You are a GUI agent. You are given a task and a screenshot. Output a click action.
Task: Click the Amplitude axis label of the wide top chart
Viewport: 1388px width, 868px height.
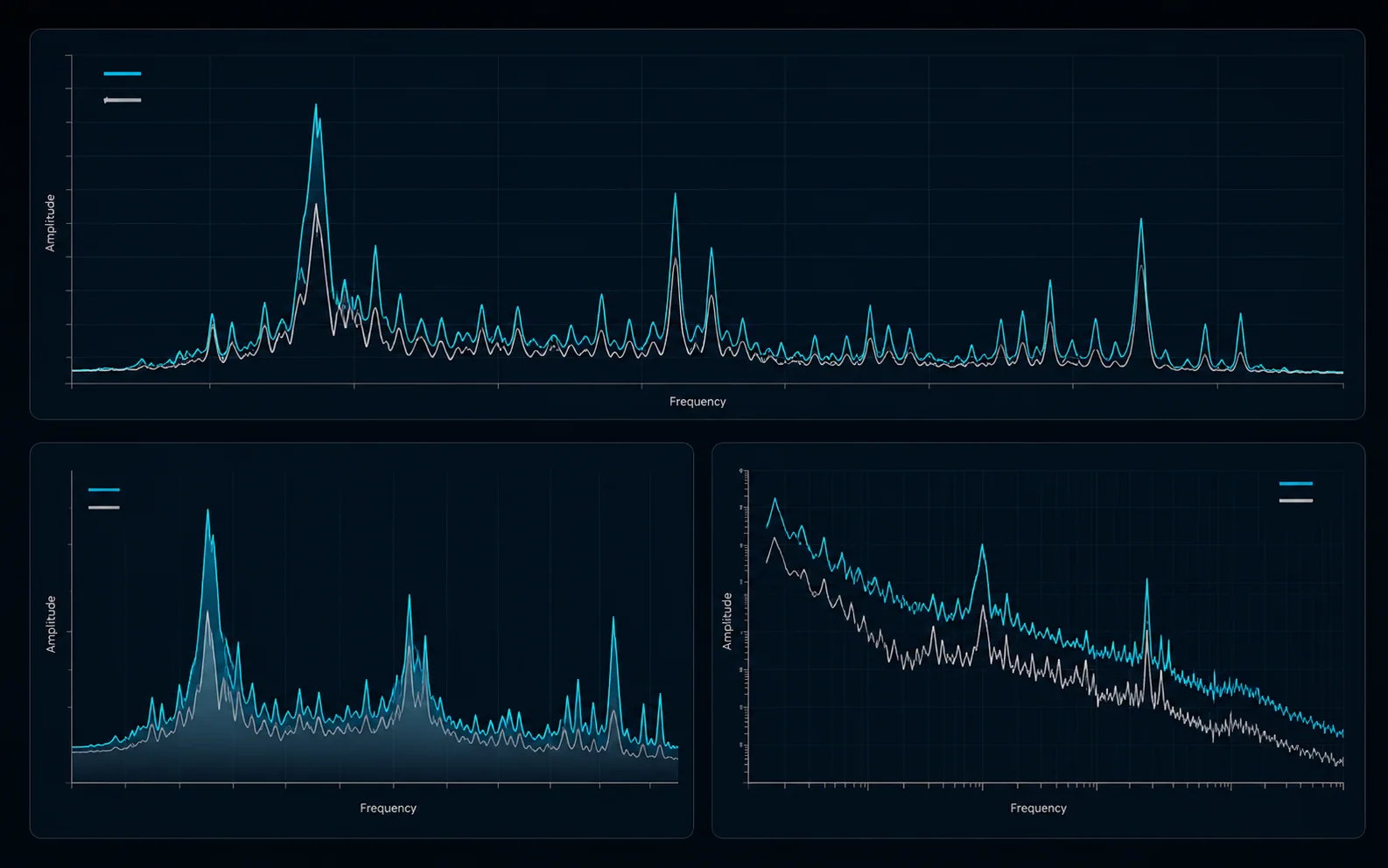pos(50,223)
